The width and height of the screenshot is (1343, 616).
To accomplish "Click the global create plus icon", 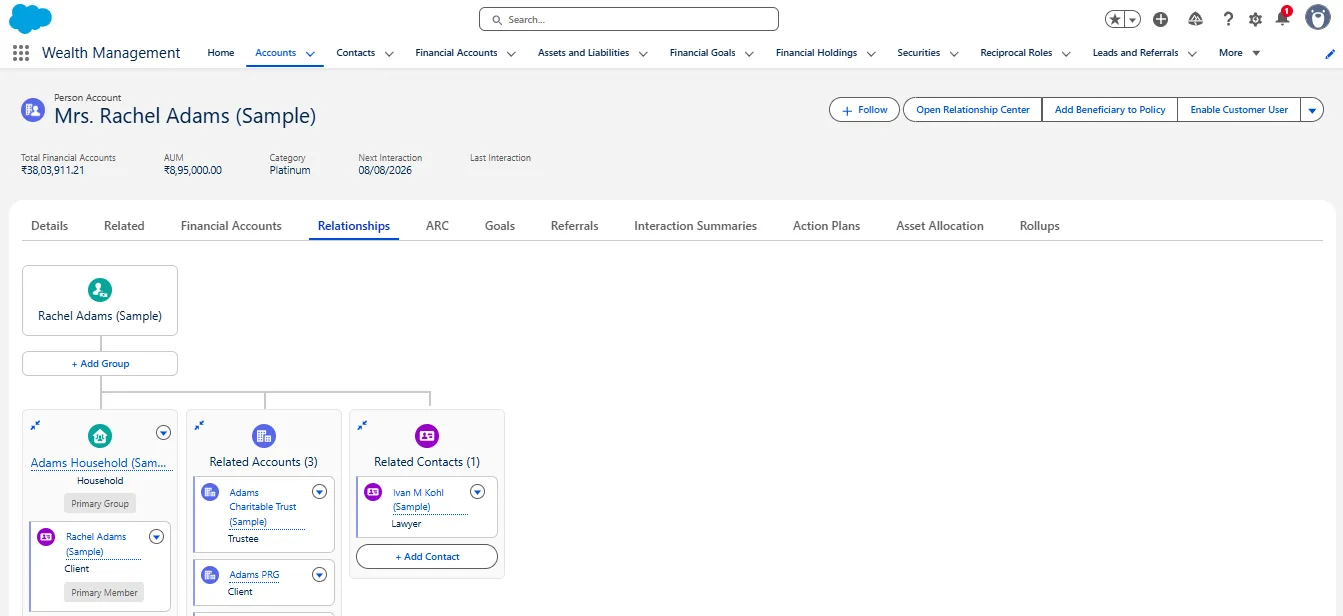I will 1160,19.
